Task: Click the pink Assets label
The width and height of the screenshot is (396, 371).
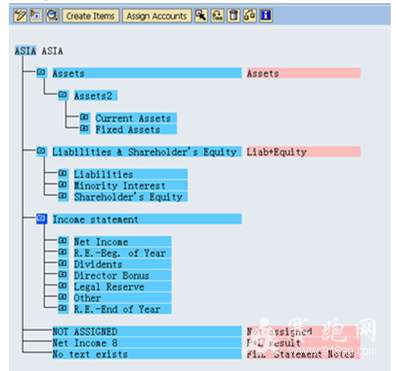Action: click(x=303, y=73)
